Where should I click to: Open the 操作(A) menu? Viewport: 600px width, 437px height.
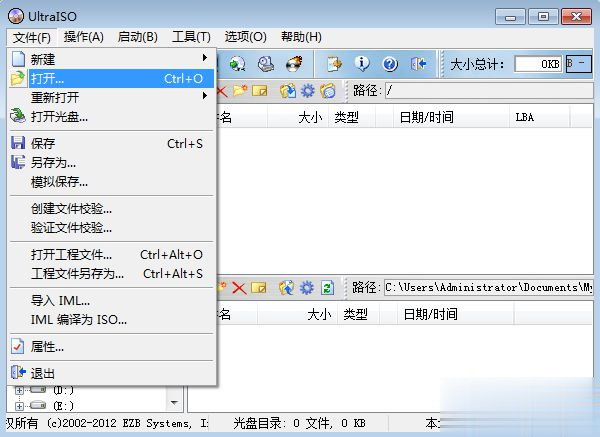coord(83,37)
